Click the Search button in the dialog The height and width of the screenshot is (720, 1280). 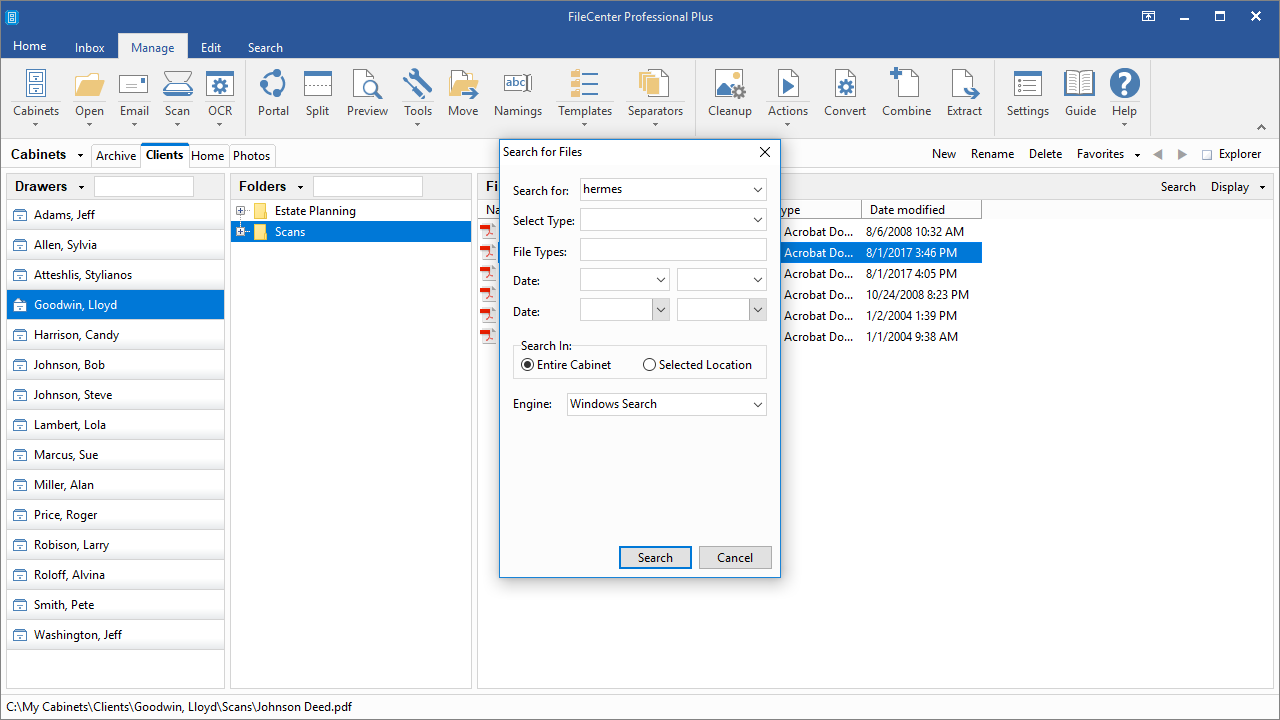tap(655, 557)
